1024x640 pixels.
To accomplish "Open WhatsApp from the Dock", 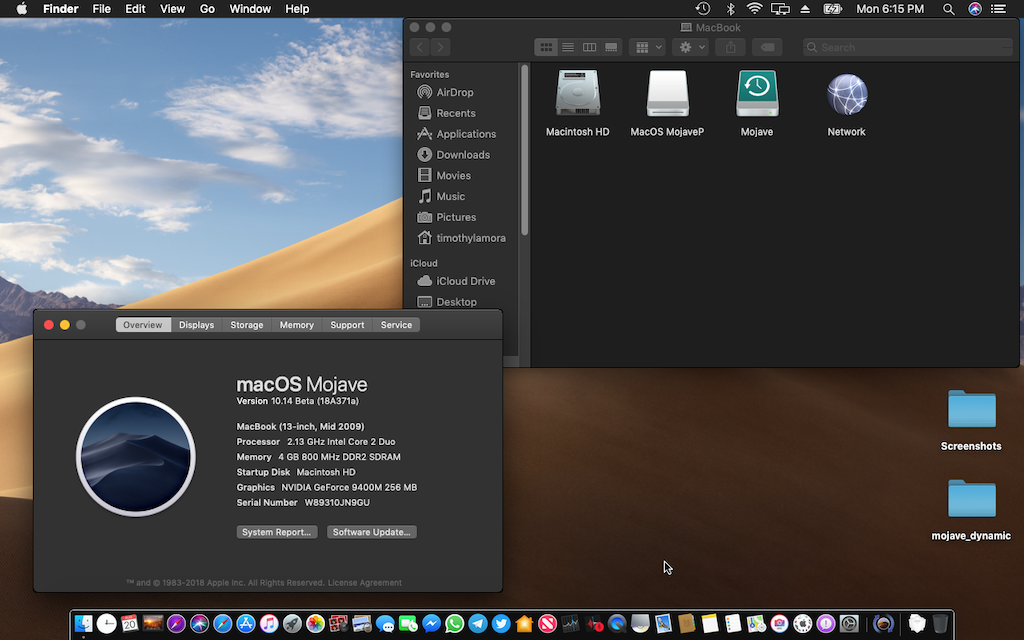I will point(455,624).
